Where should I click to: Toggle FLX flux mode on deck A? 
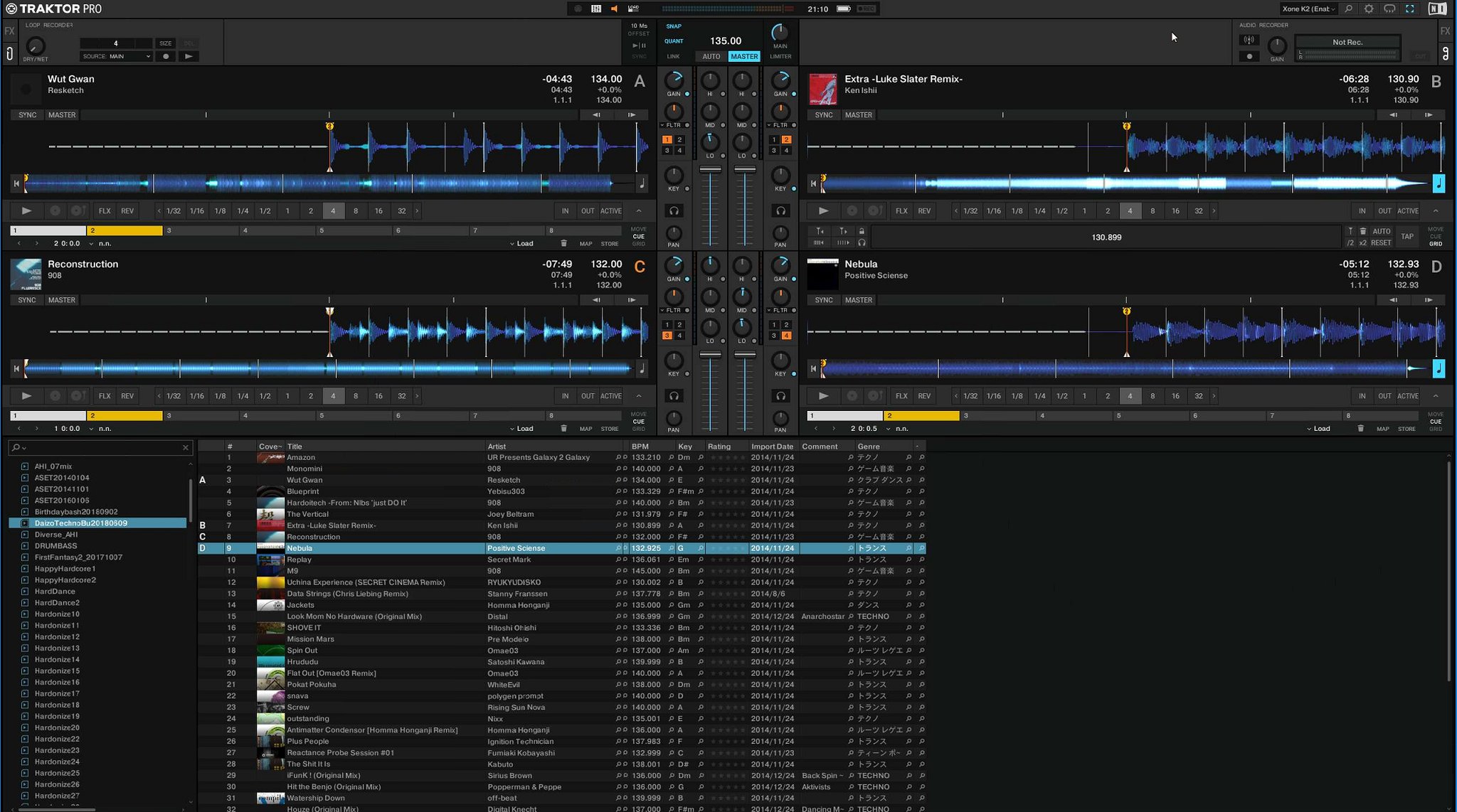(x=105, y=210)
